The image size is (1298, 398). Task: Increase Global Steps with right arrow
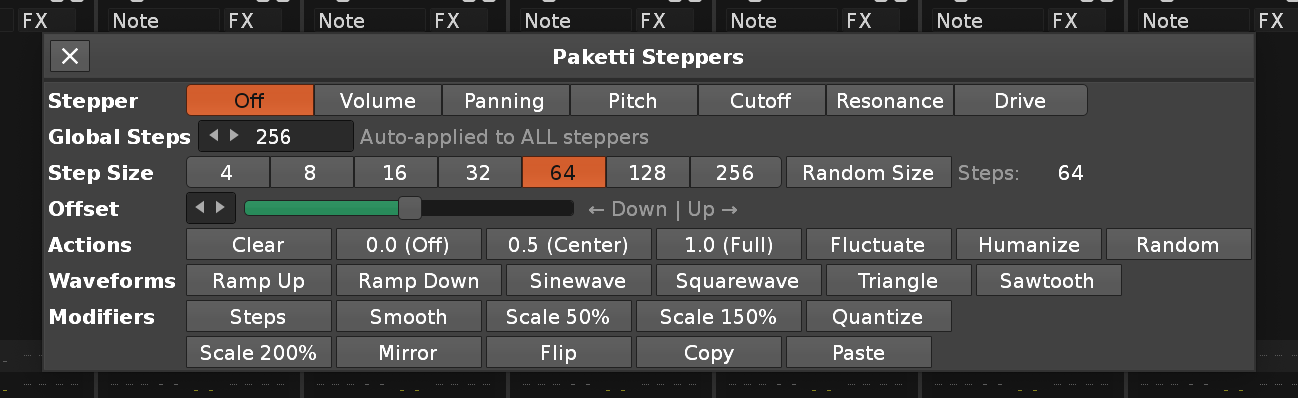[235, 135]
